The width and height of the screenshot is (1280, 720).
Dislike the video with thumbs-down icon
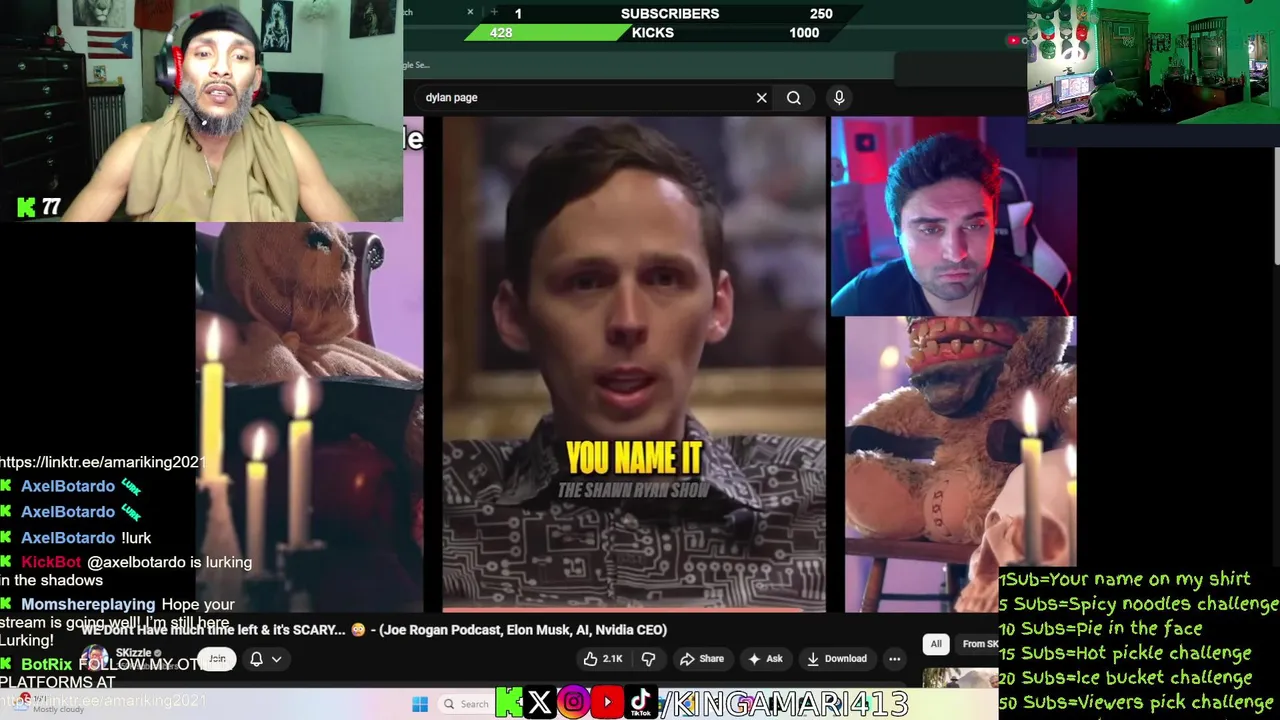tap(648, 659)
